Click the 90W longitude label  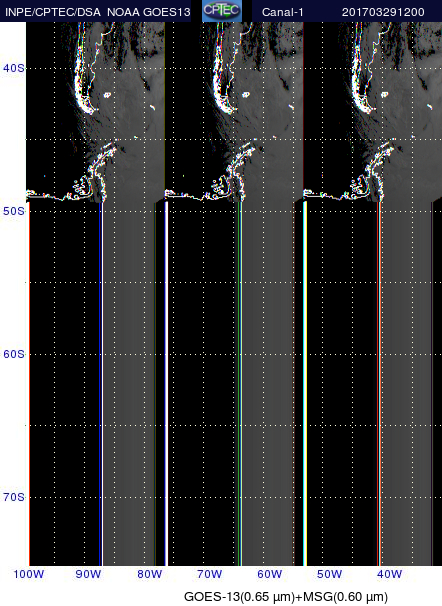88,574
